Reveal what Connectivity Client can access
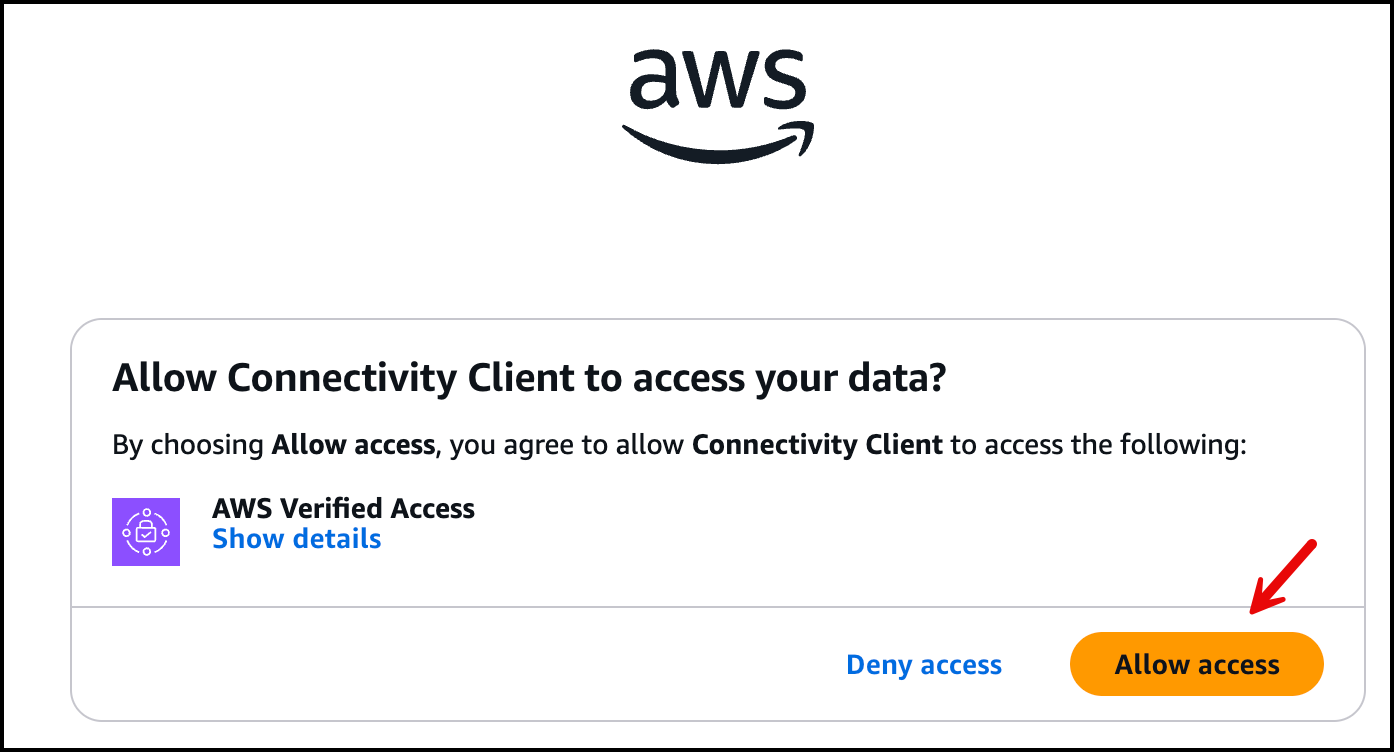 296,538
